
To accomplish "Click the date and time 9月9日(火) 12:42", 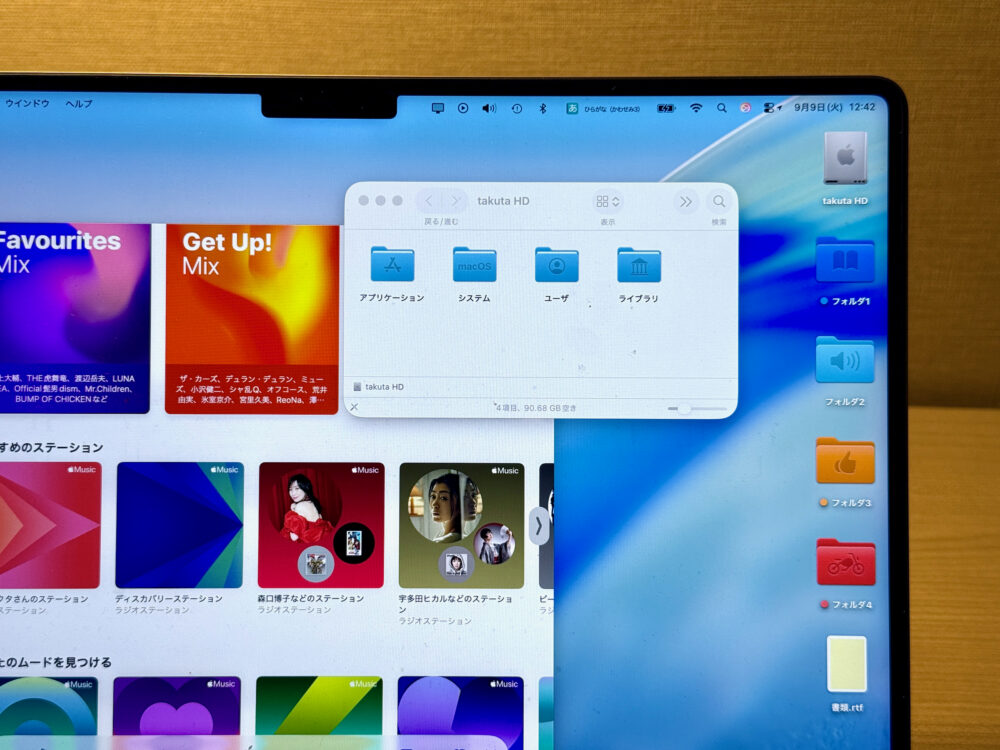I will [x=834, y=107].
